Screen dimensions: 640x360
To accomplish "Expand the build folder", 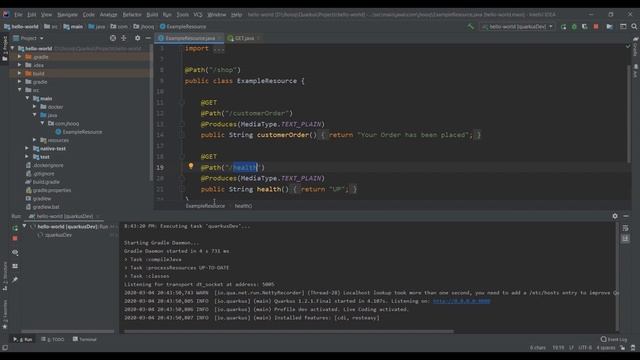I will [x=20, y=73].
